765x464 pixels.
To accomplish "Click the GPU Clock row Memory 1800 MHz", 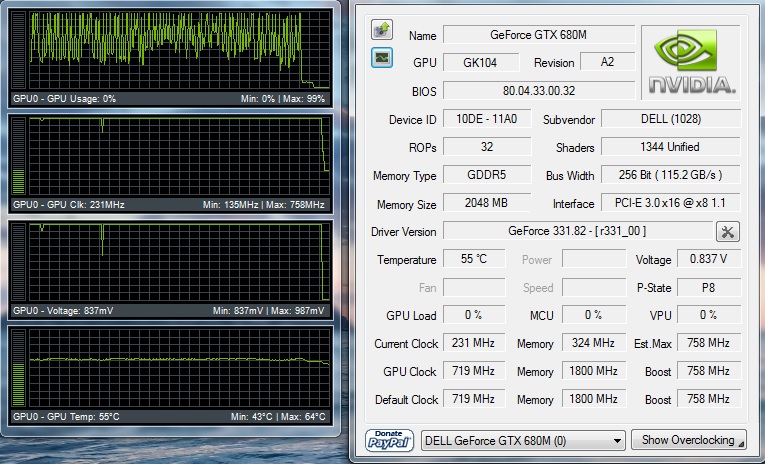I will tap(594, 371).
